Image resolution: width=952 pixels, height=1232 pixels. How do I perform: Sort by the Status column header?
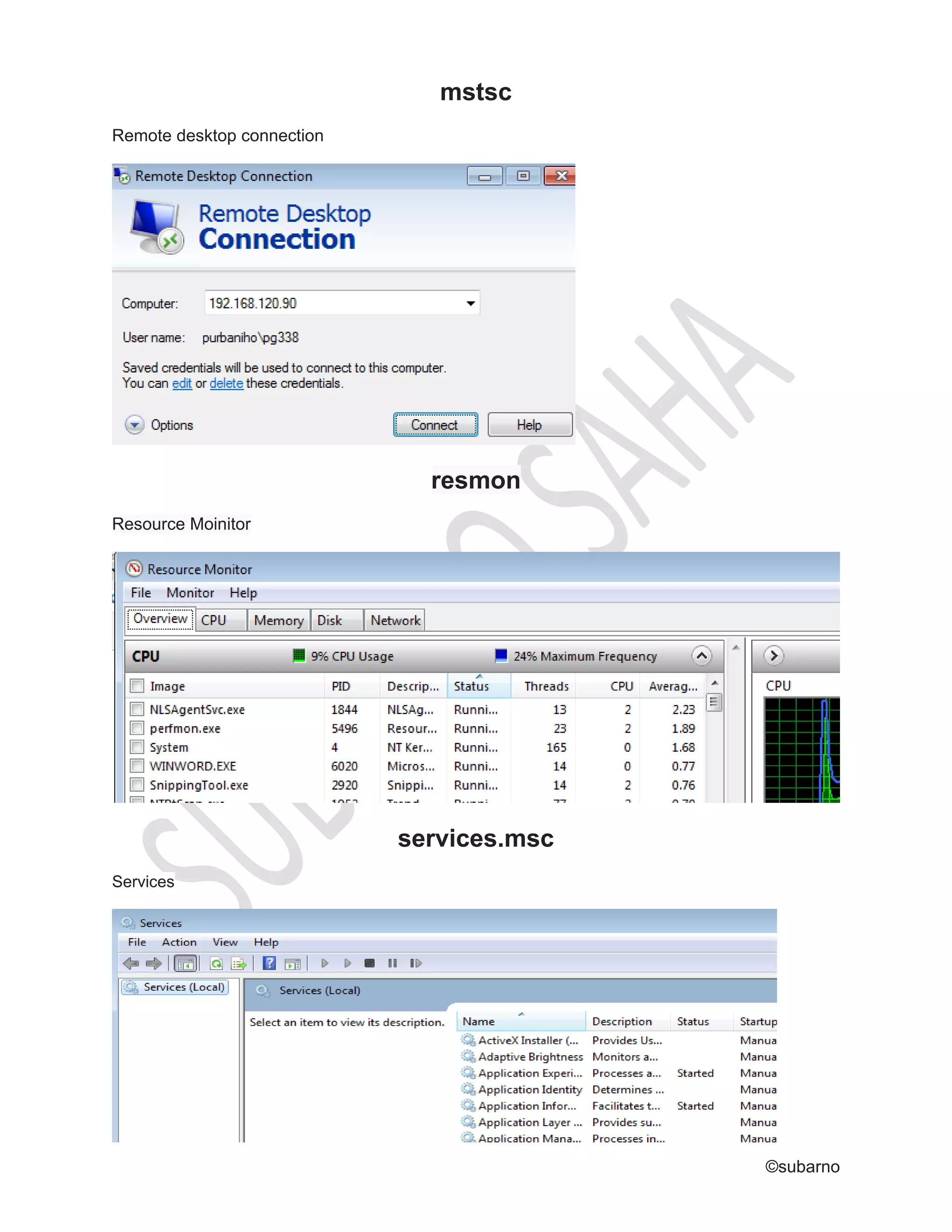coord(479,685)
